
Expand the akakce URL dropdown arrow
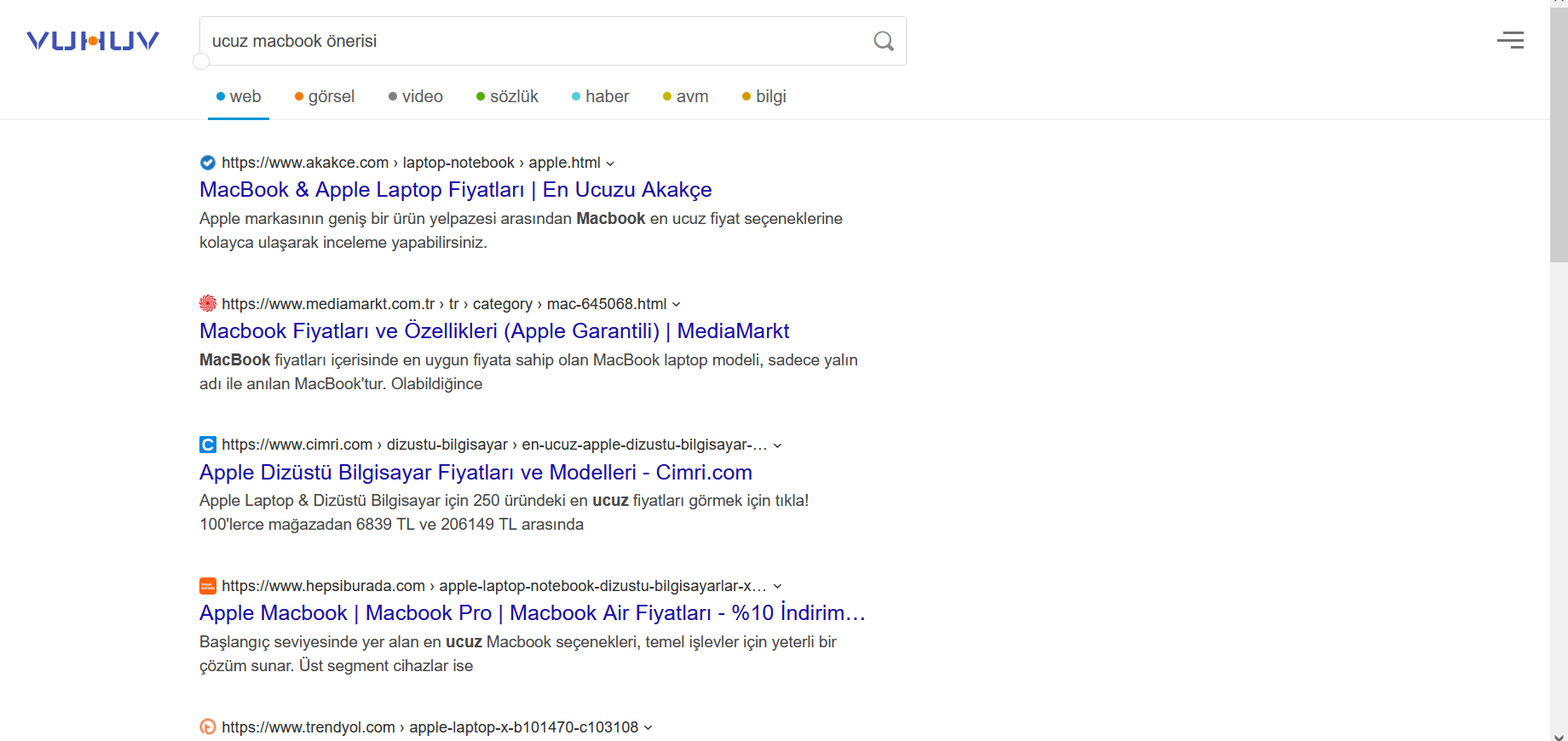click(x=610, y=164)
